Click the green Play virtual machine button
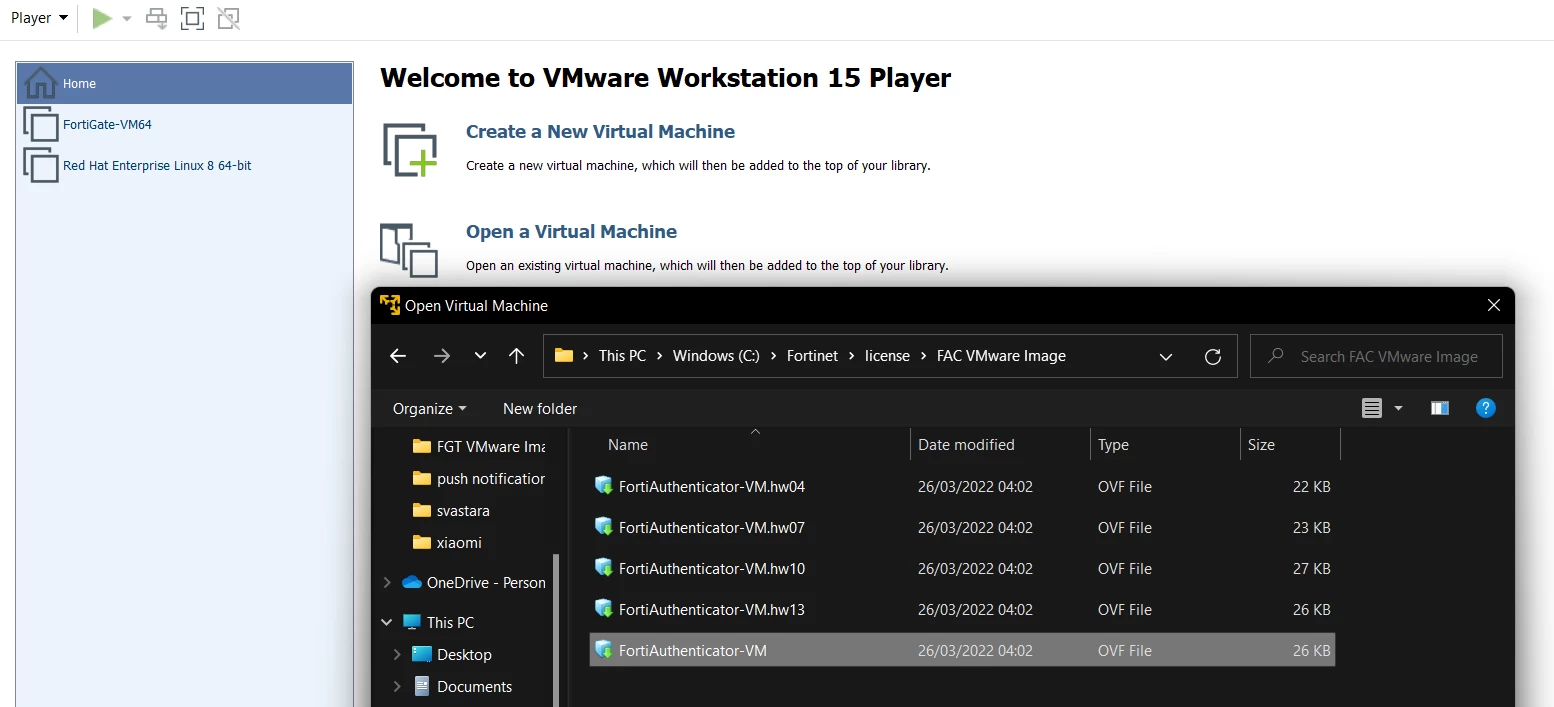This screenshot has height=707, width=1554. 102,18
